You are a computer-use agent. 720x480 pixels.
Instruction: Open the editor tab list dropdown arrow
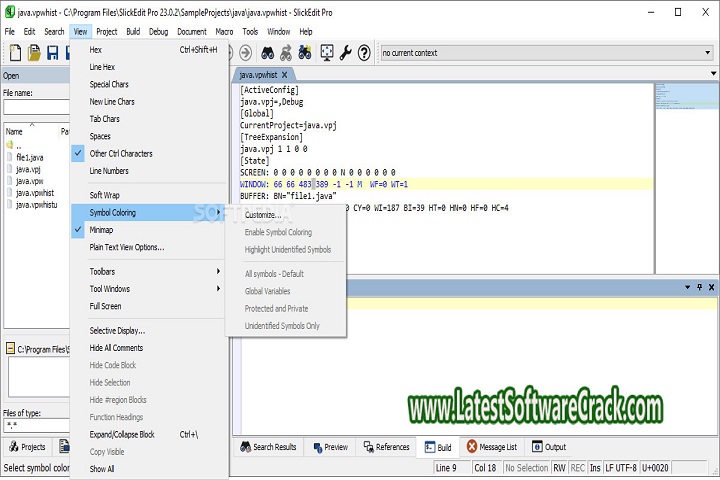(x=713, y=73)
